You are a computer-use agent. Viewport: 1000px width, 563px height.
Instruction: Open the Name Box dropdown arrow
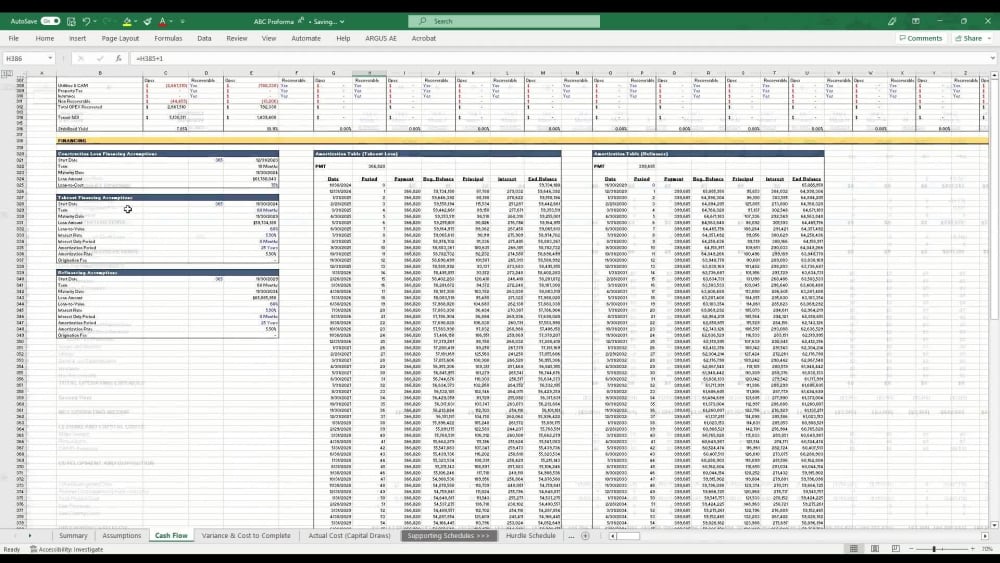pos(50,58)
